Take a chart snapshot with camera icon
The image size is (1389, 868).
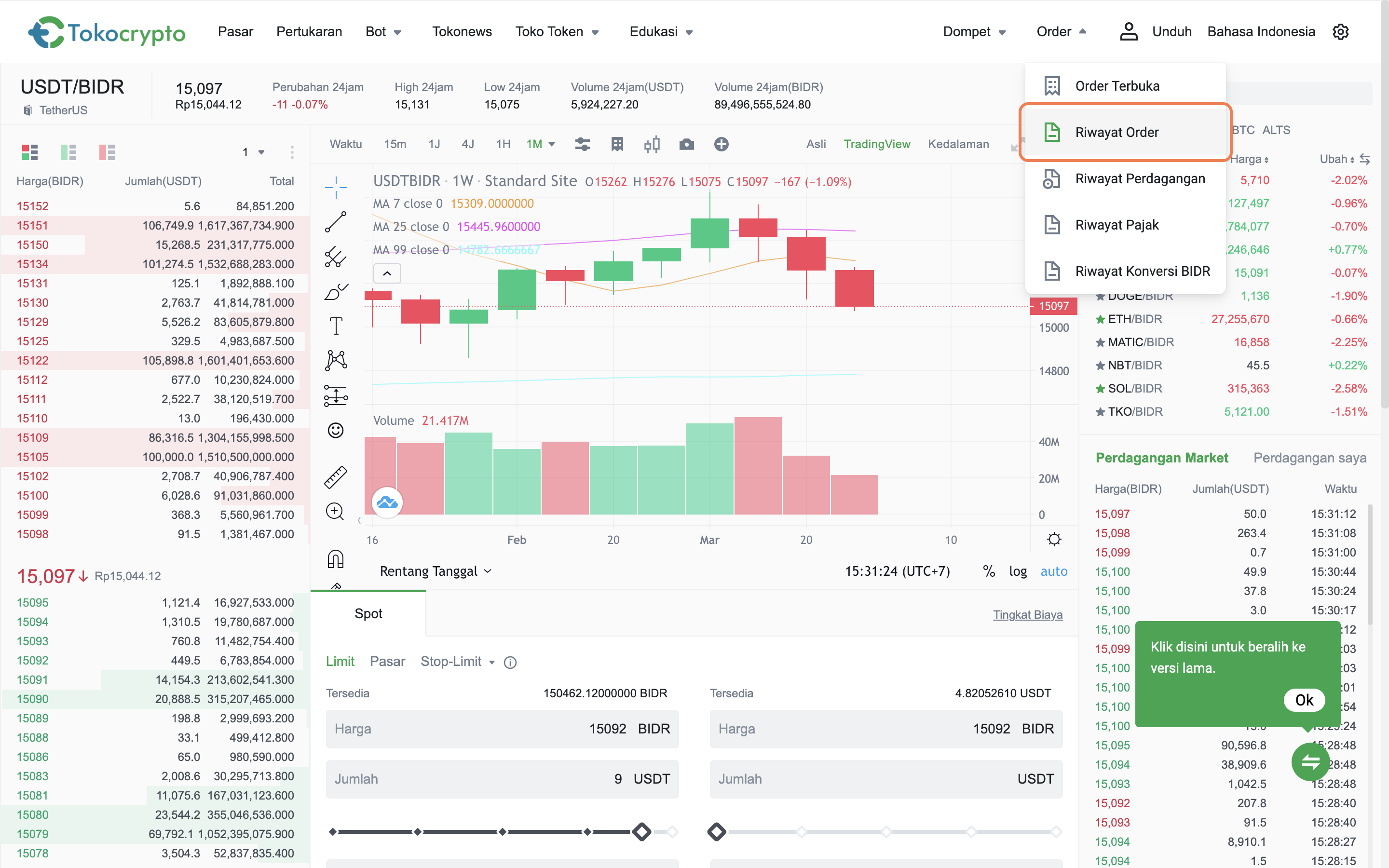[x=686, y=144]
